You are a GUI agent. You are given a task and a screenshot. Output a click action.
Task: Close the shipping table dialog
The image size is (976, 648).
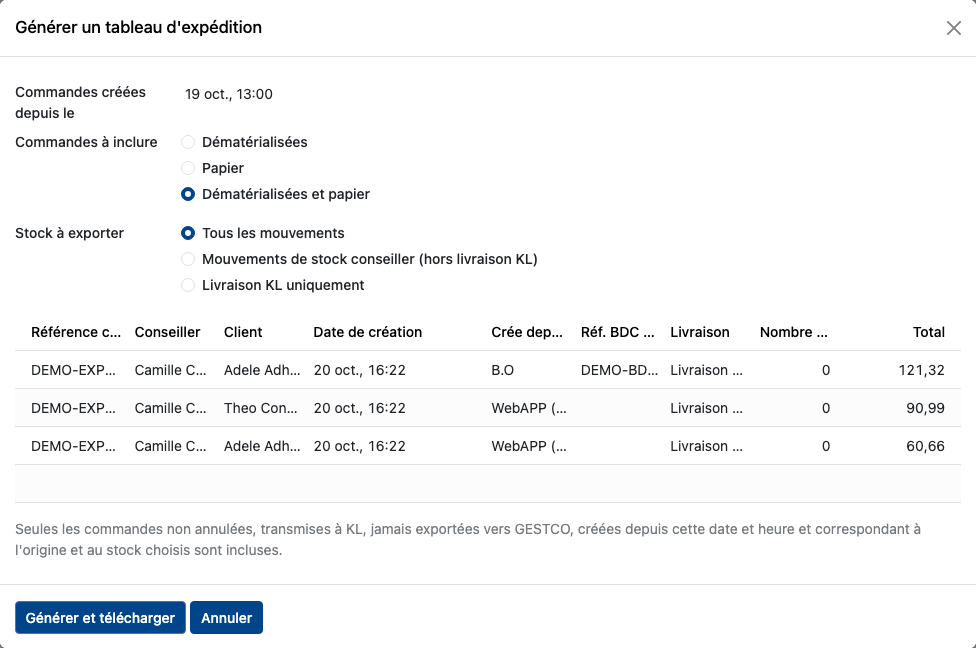point(954,28)
